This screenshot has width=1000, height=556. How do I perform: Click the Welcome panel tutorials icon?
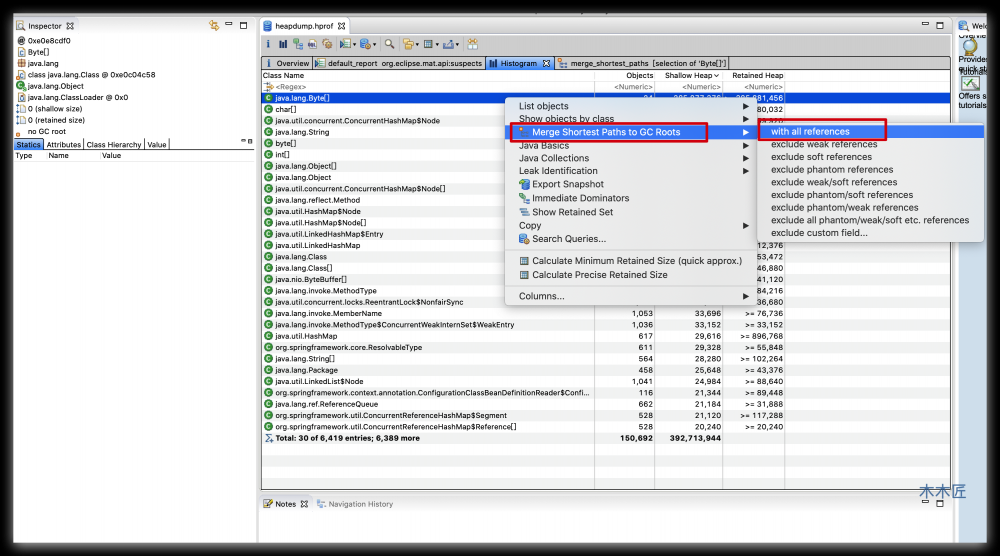click(x=971, y=84)
